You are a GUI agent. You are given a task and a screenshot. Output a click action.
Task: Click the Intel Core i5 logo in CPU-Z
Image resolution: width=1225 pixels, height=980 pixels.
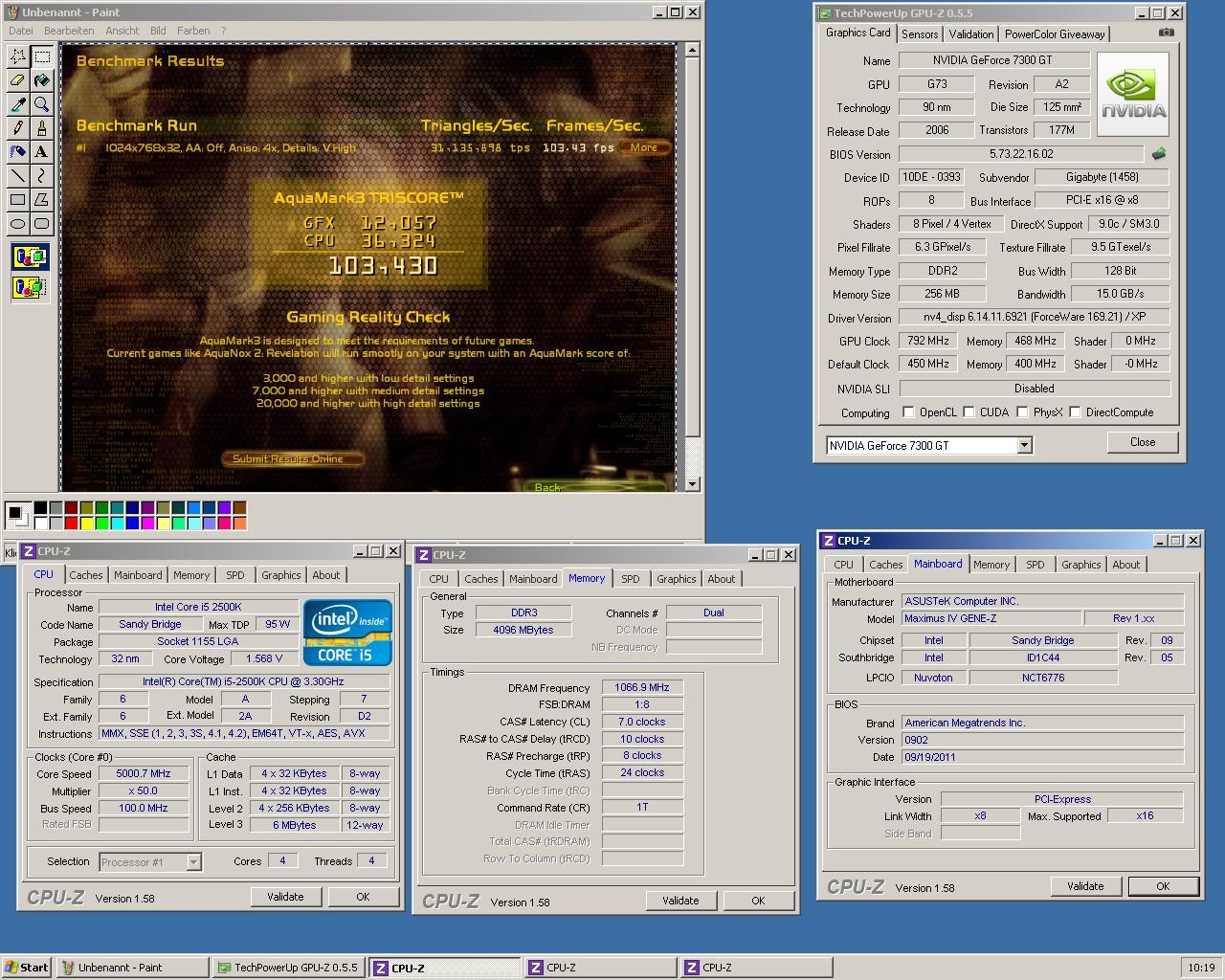(347, 633)
